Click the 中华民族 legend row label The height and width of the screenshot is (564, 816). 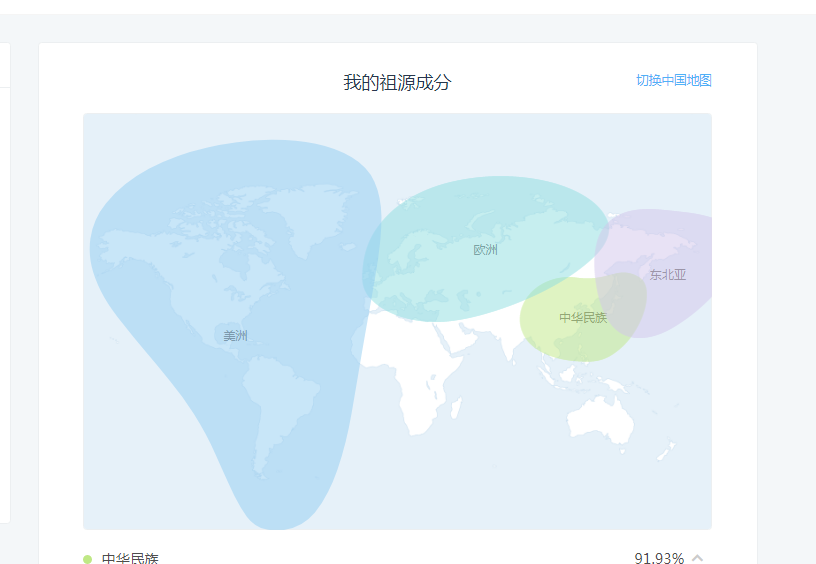coord(130,558)
